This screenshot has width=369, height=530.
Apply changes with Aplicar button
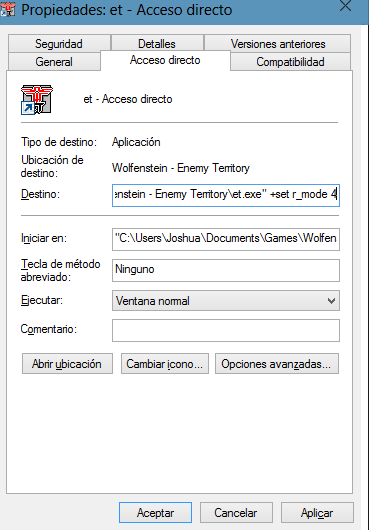317,513
